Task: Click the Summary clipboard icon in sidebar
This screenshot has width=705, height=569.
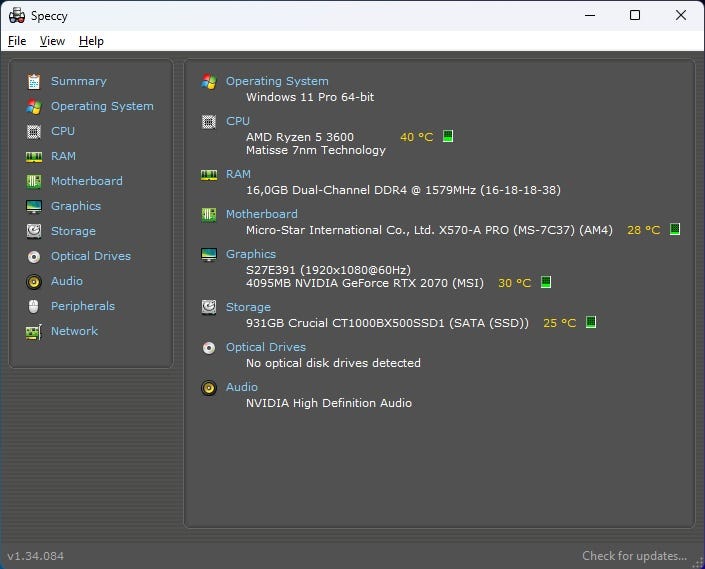Action: coord(34,81)
